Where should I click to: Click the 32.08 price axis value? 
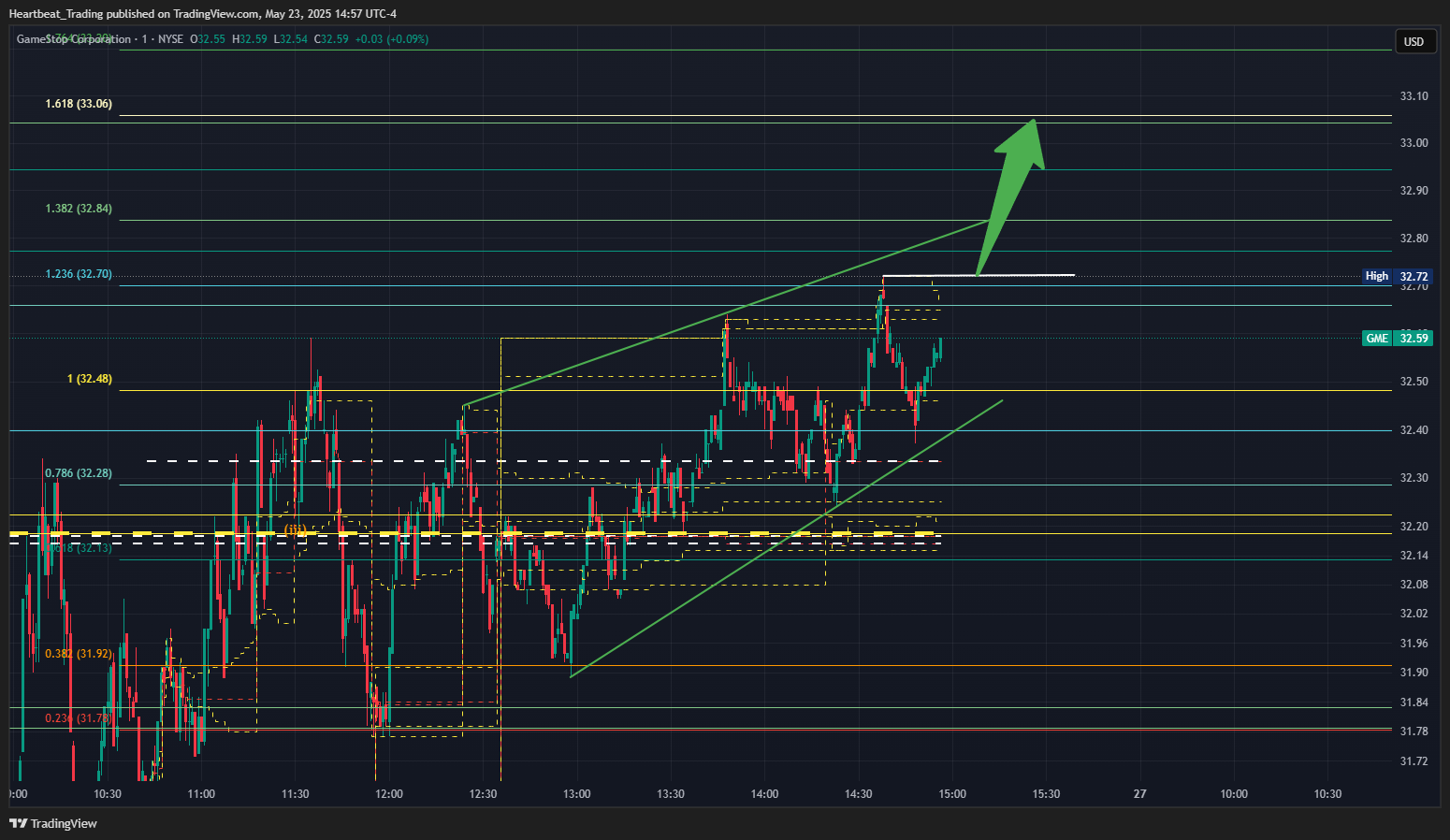tap(1414, 585)
